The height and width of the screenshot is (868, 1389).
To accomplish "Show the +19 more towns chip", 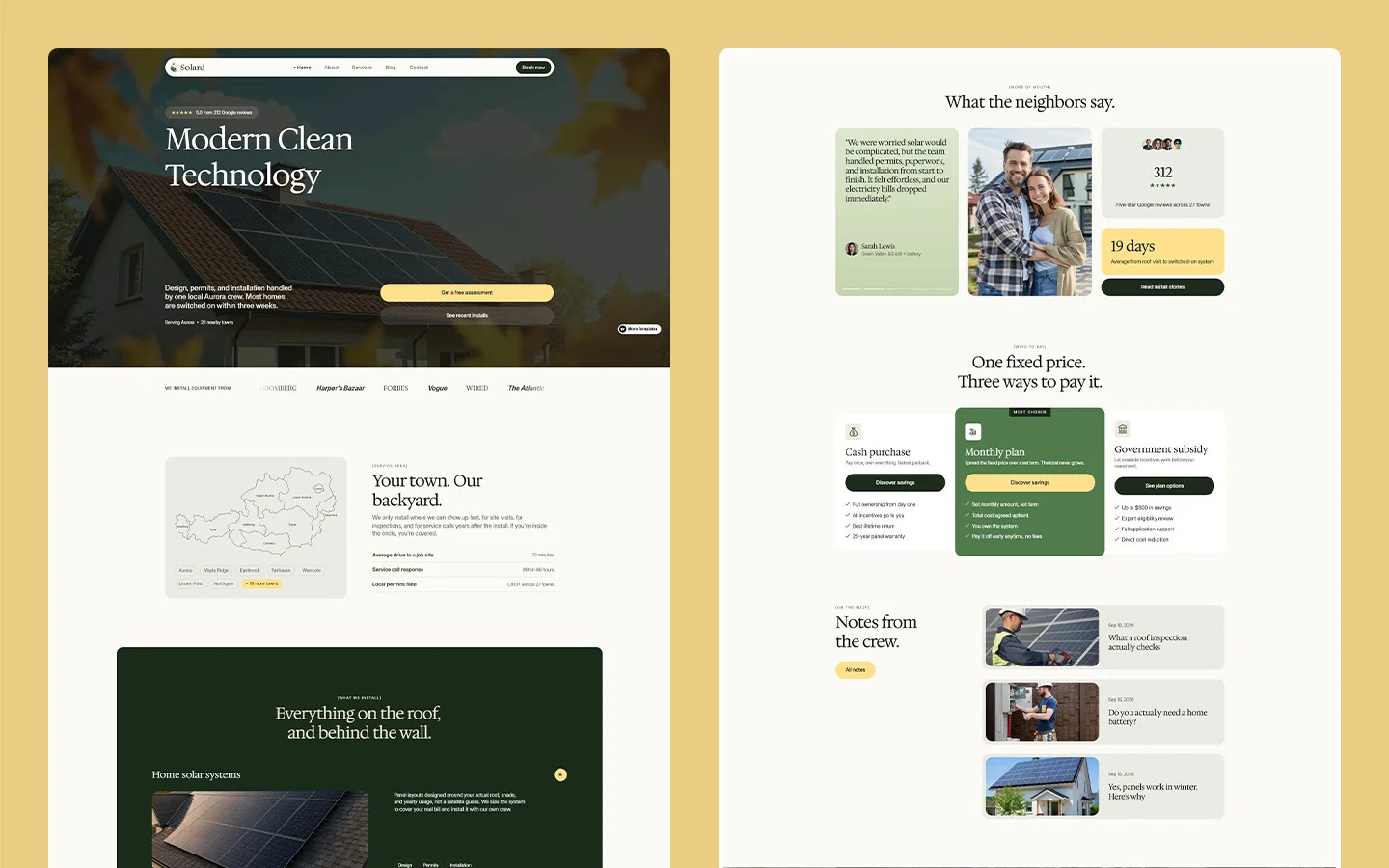I will tap(261, 583).
